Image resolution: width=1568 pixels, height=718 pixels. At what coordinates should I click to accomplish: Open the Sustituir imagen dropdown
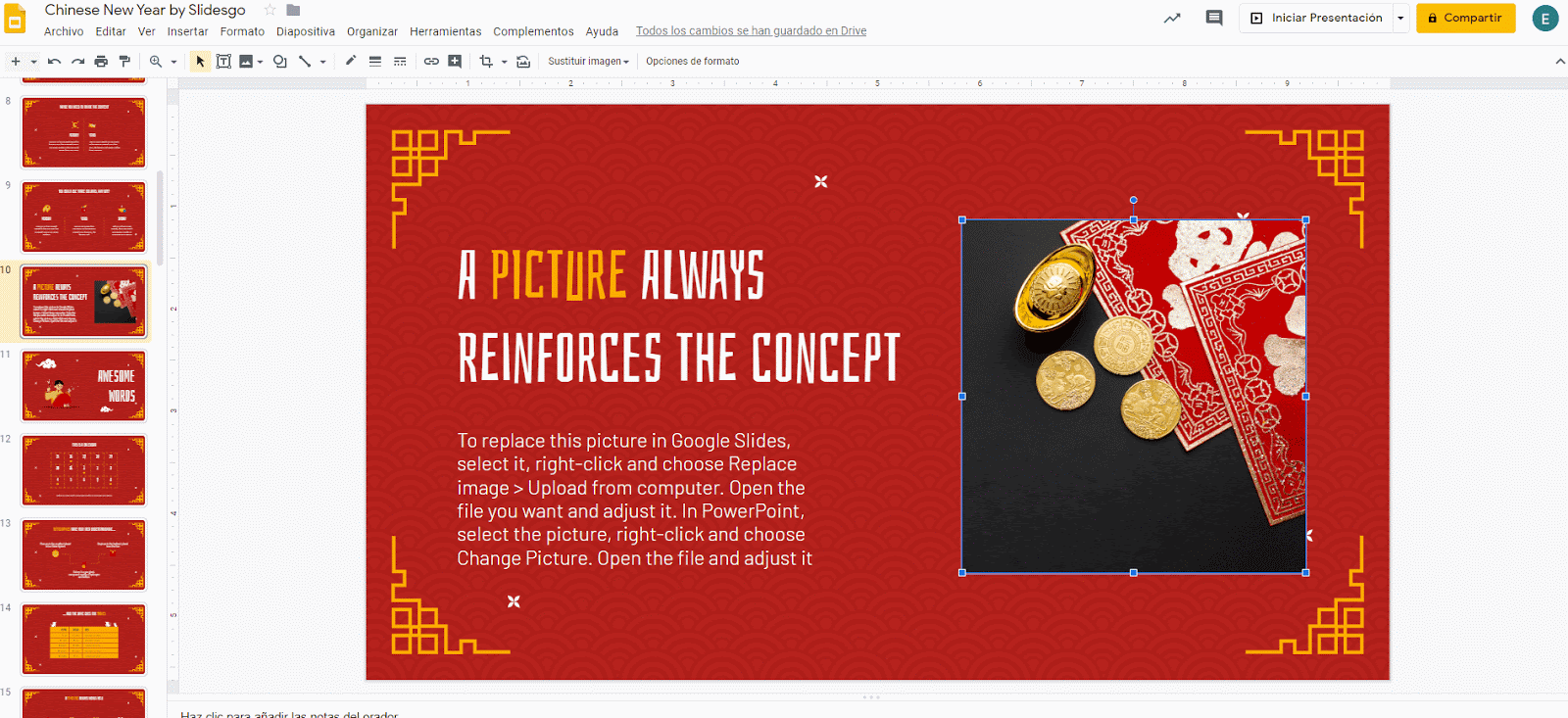pos(588,61)
